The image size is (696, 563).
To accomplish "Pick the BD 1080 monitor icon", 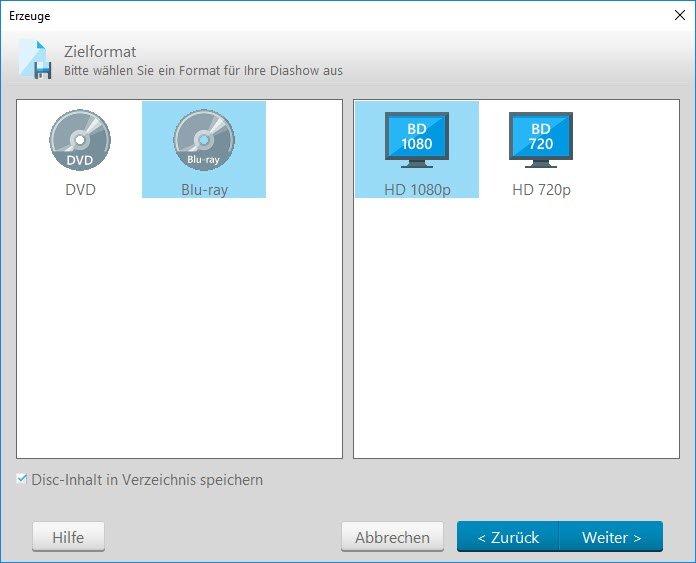I will [x=417, y=140].
